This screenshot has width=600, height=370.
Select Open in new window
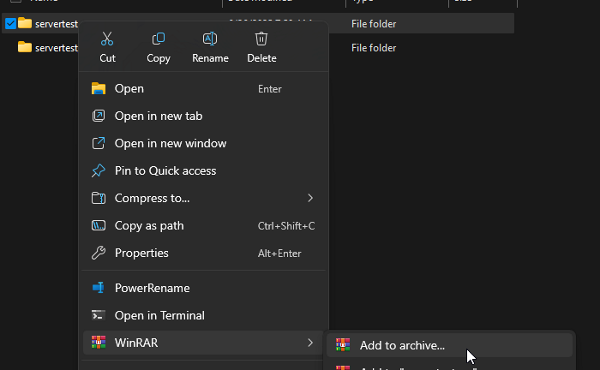tap(203, 143)
